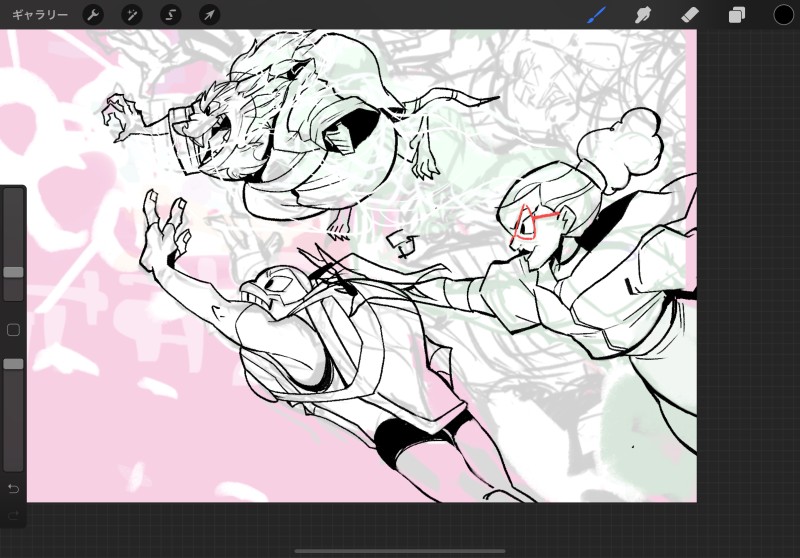The width and height of the screenshot is (800, 558).
Task: Select the Smudge tool
Action: (x=643, y=15)
